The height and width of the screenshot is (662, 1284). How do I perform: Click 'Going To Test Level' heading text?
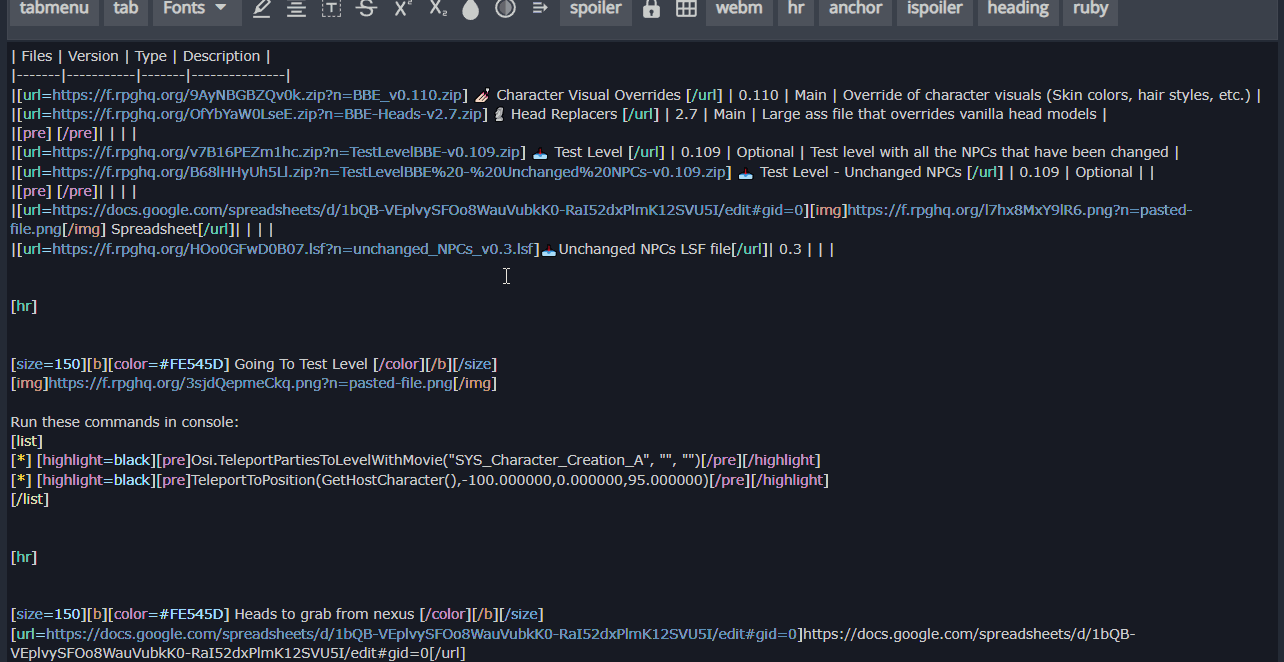301,364
